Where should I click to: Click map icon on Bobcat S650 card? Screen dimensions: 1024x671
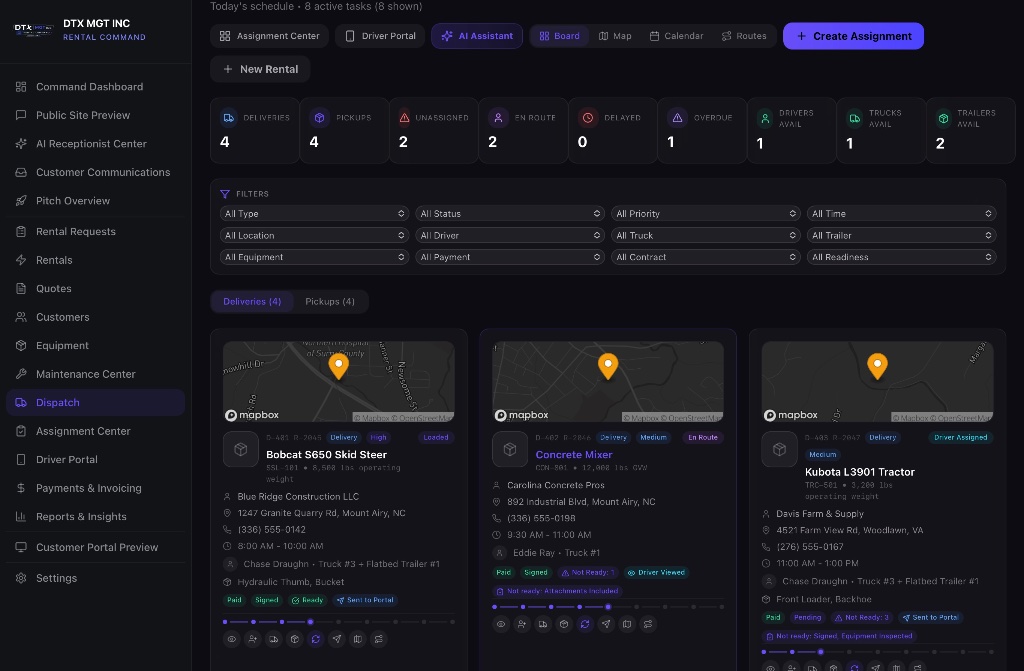358,639
